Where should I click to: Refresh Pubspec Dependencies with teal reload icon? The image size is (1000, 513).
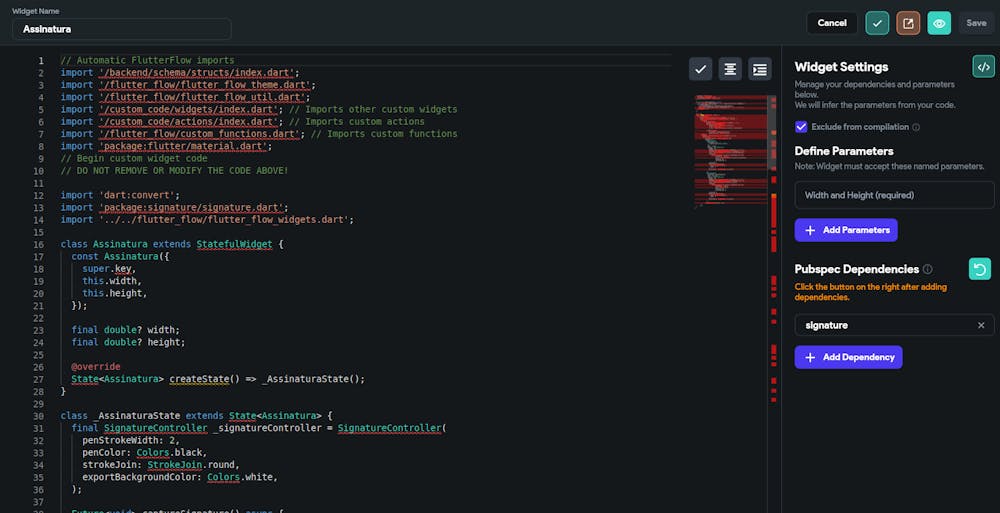coord(980,269)
